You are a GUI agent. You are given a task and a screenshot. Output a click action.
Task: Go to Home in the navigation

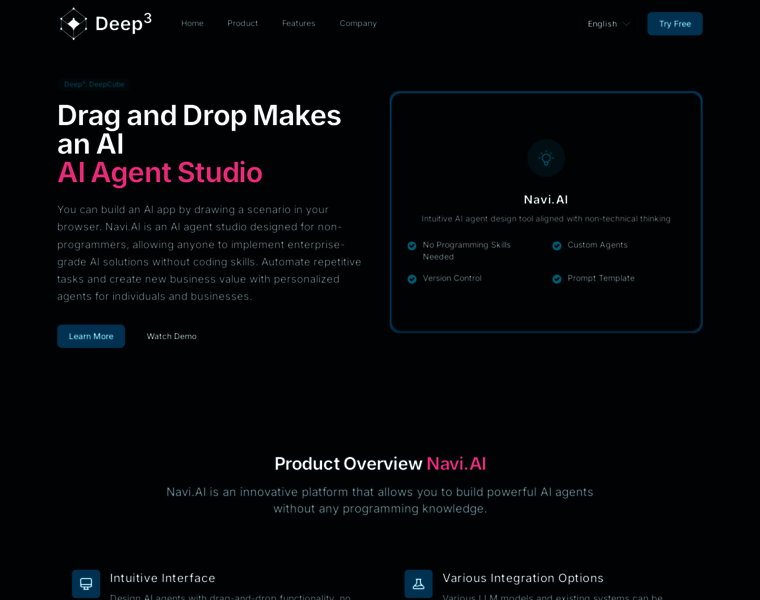pos(192,23)
